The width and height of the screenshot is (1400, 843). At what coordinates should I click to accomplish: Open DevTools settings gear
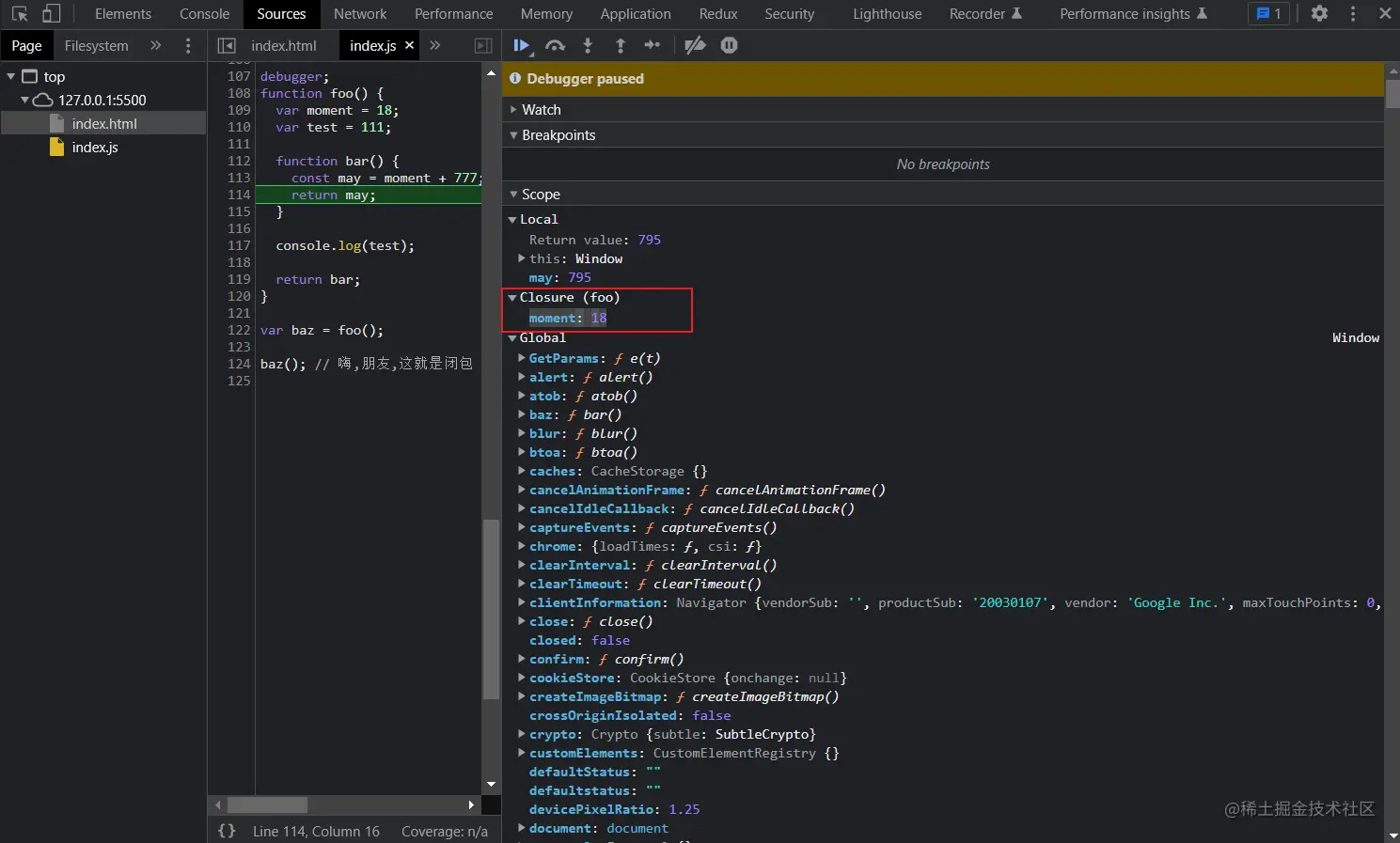(1319, 13)
